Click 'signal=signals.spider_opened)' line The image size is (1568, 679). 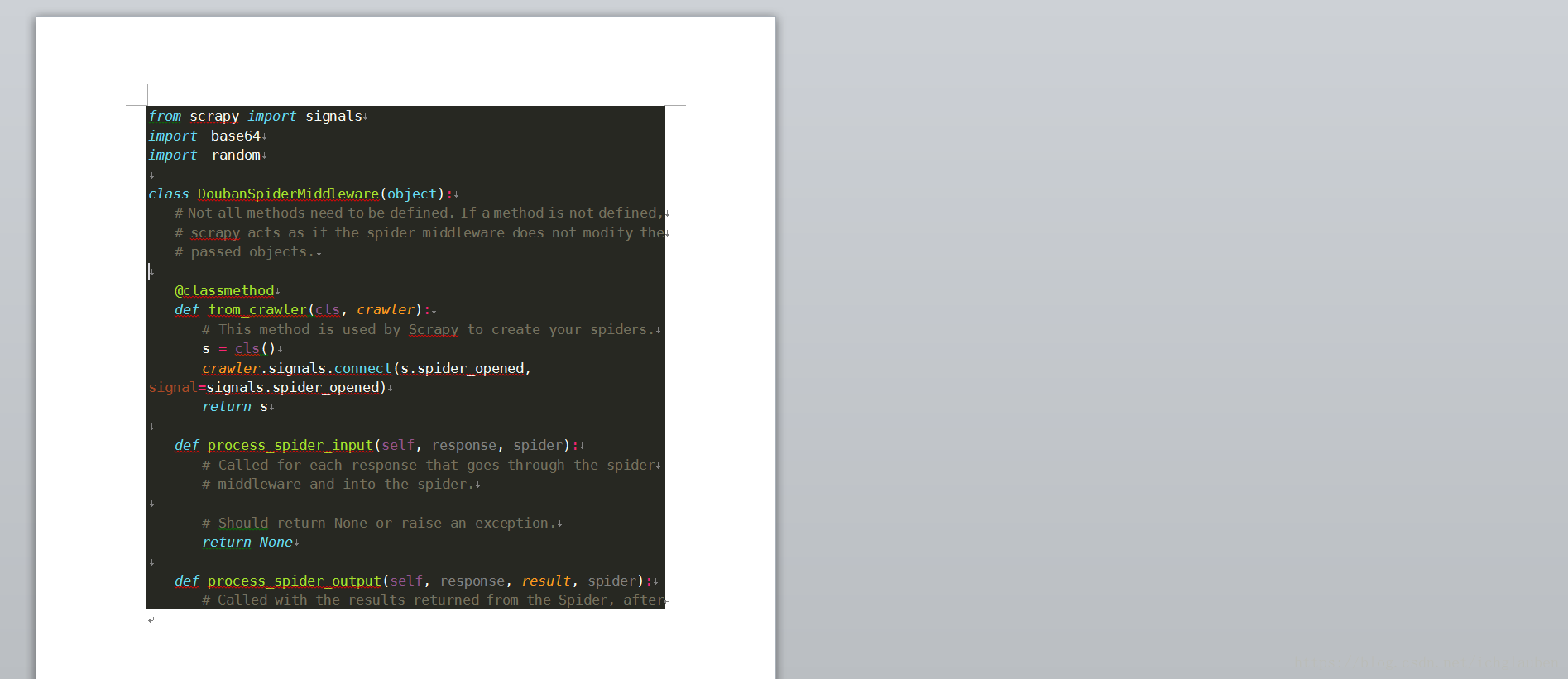click(268, 388)
